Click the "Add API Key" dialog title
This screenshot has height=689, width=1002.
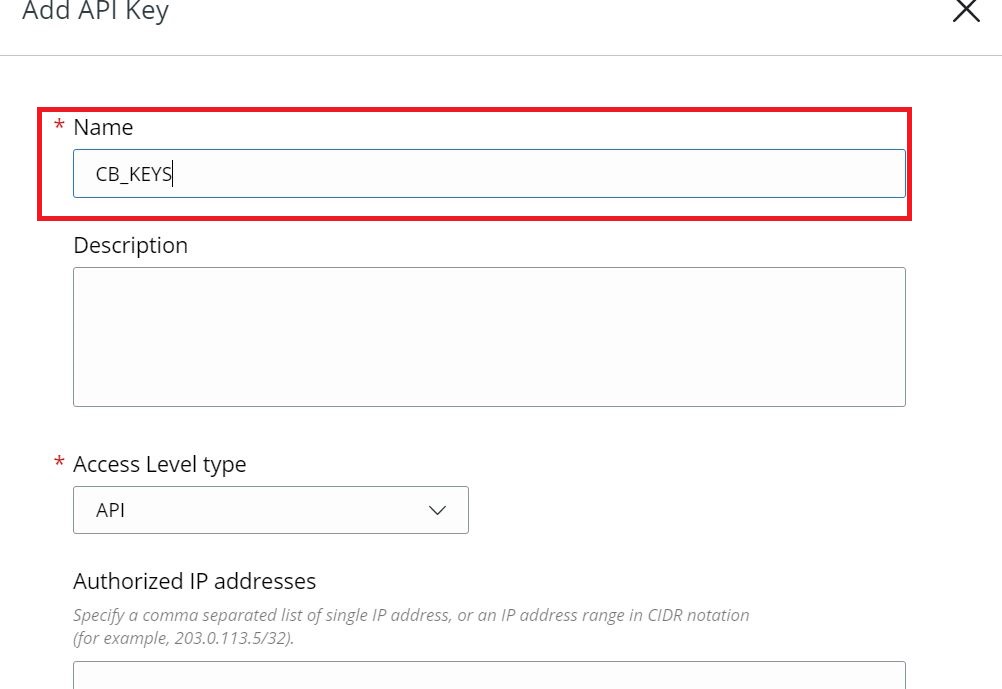[x=96, y=12]
